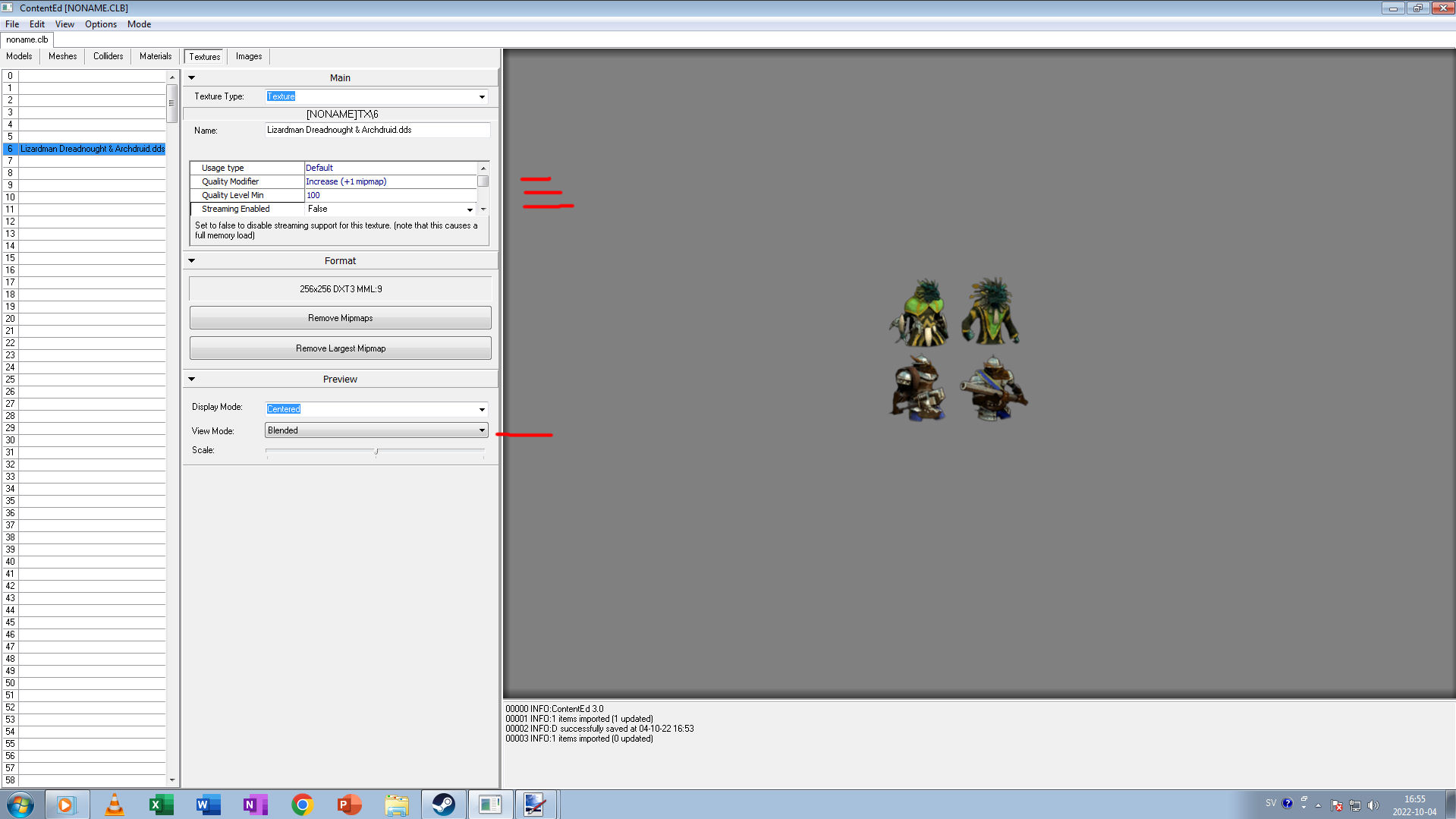
Task: Select the Lizardman Dreadnought & Archdruid.dds row
Action: click(x=85, y=149)
